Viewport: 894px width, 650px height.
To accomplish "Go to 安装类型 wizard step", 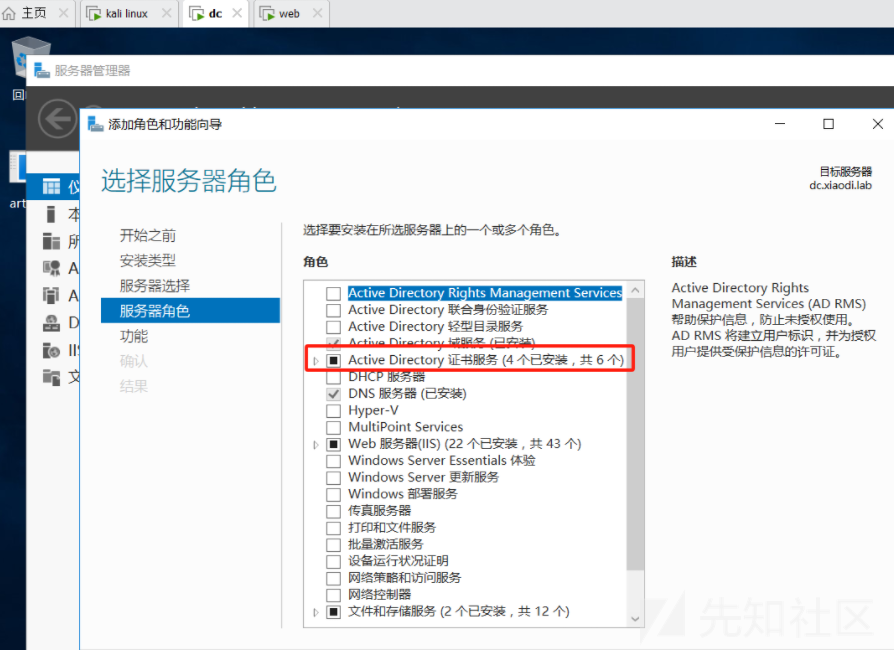I will (148, 261).
